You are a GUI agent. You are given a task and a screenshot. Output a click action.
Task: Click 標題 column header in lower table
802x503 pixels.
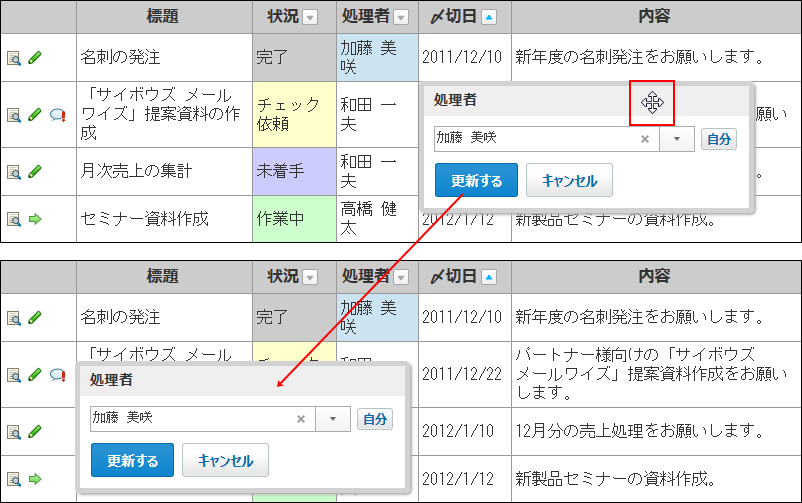(164, 277)
